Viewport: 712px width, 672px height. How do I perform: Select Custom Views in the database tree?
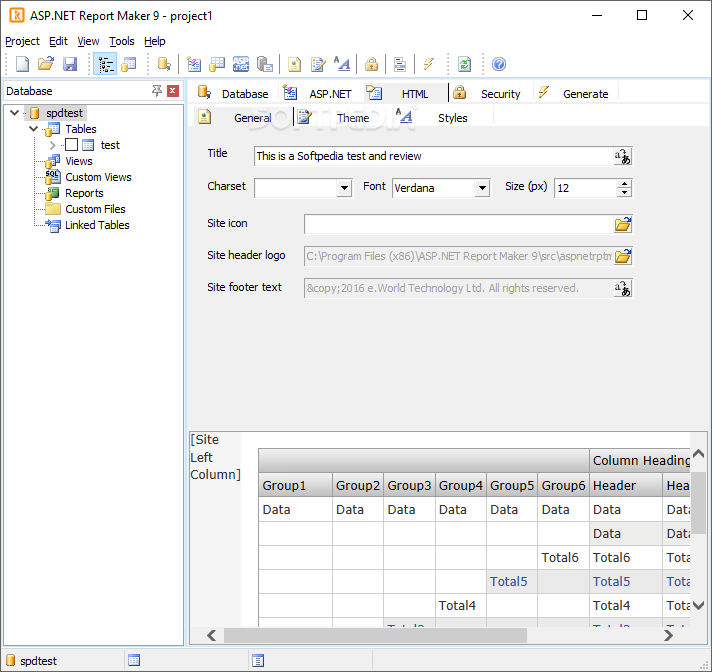tap(98, 177)
